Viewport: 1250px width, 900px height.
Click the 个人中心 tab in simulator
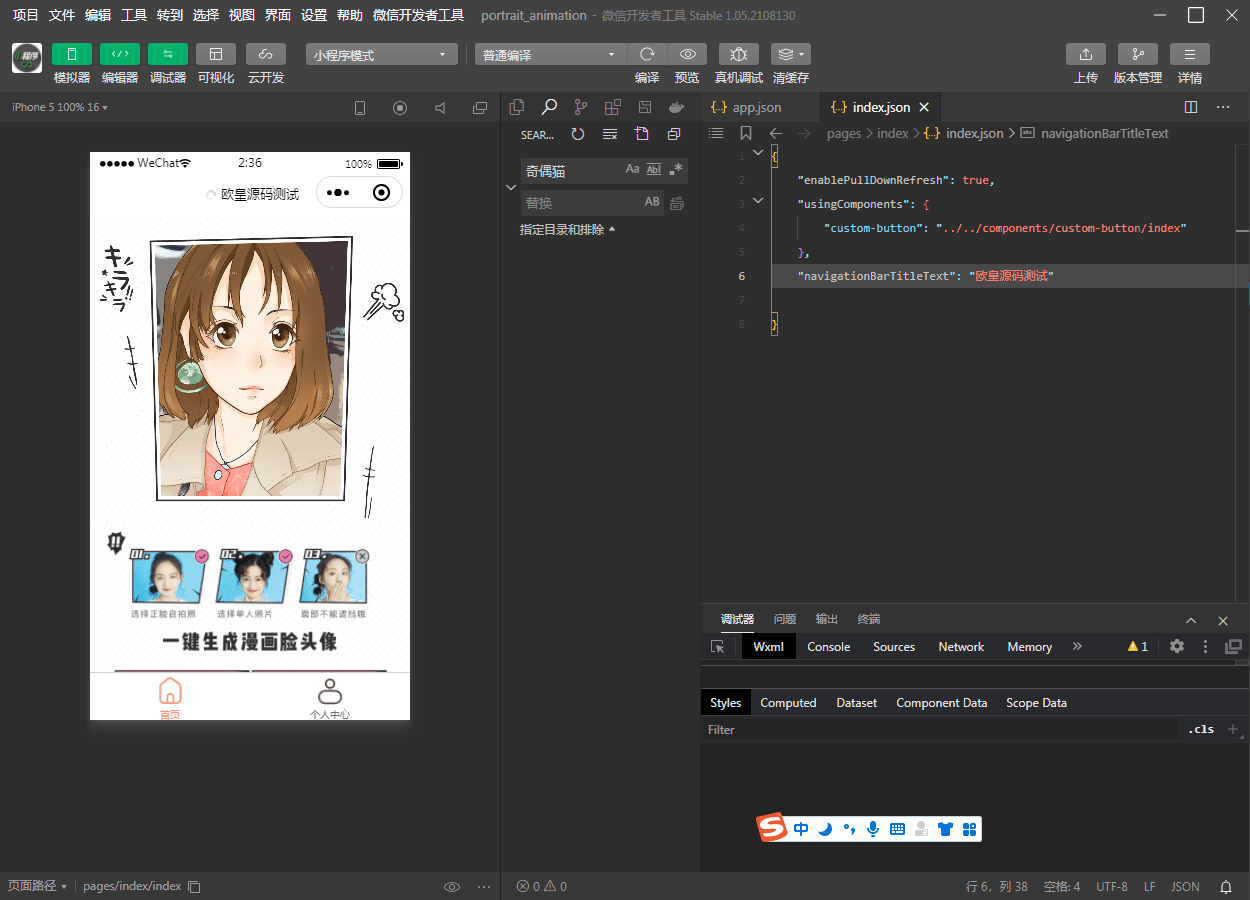pos(329,698)
